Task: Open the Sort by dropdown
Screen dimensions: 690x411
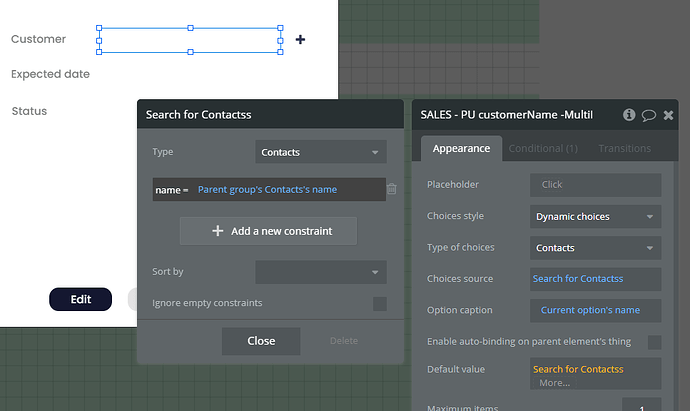Action: 321,272
